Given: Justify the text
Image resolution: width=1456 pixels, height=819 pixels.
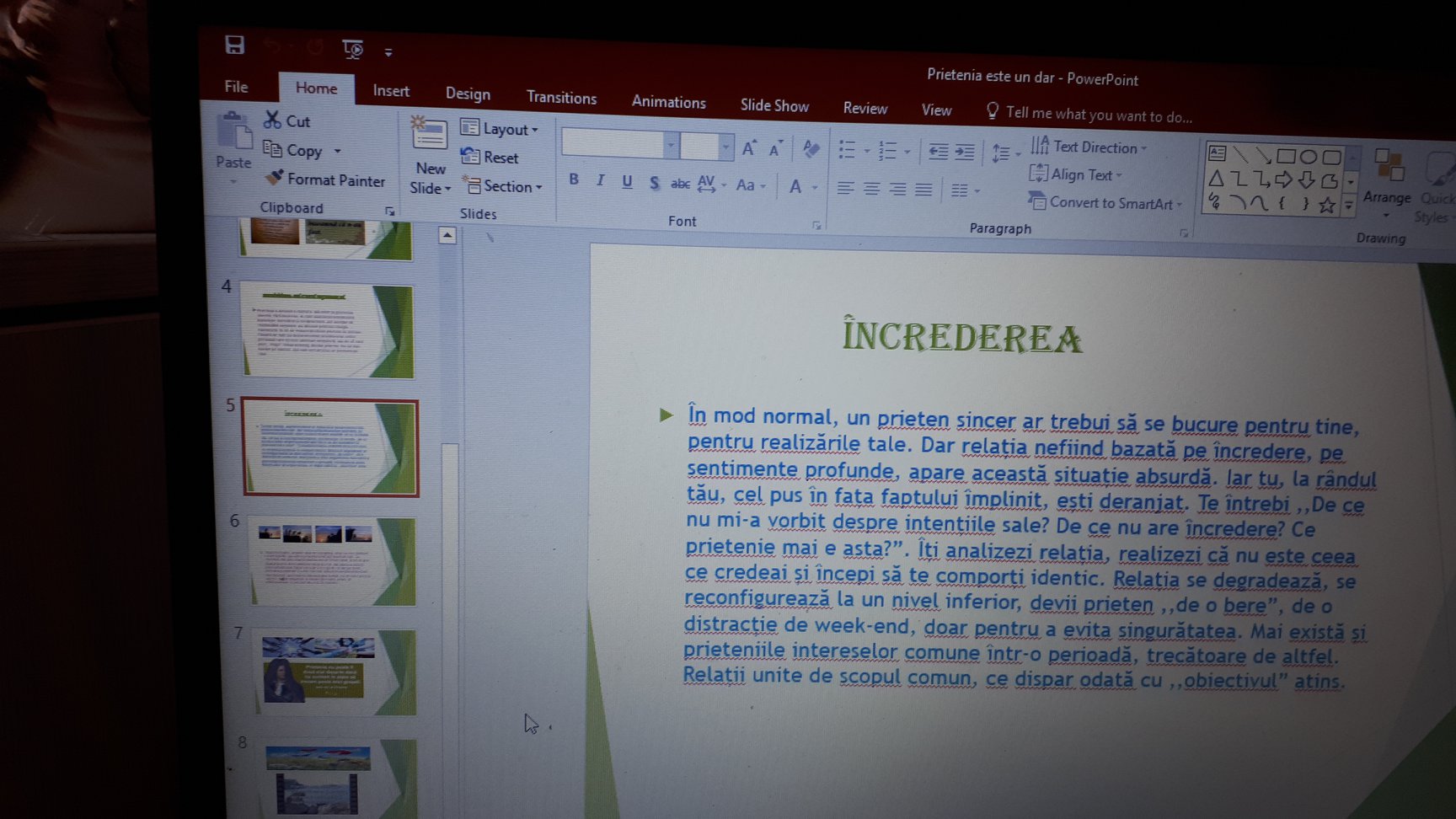Looking at the screenshot, I should pyautogui.click(x=924, y=190).
